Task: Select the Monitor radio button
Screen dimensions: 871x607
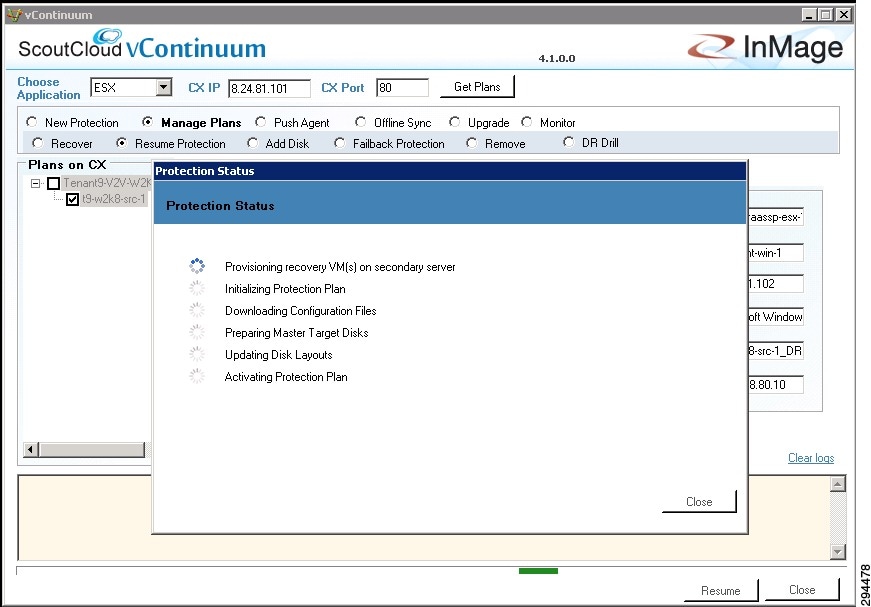Action: (x=527, y=122)
